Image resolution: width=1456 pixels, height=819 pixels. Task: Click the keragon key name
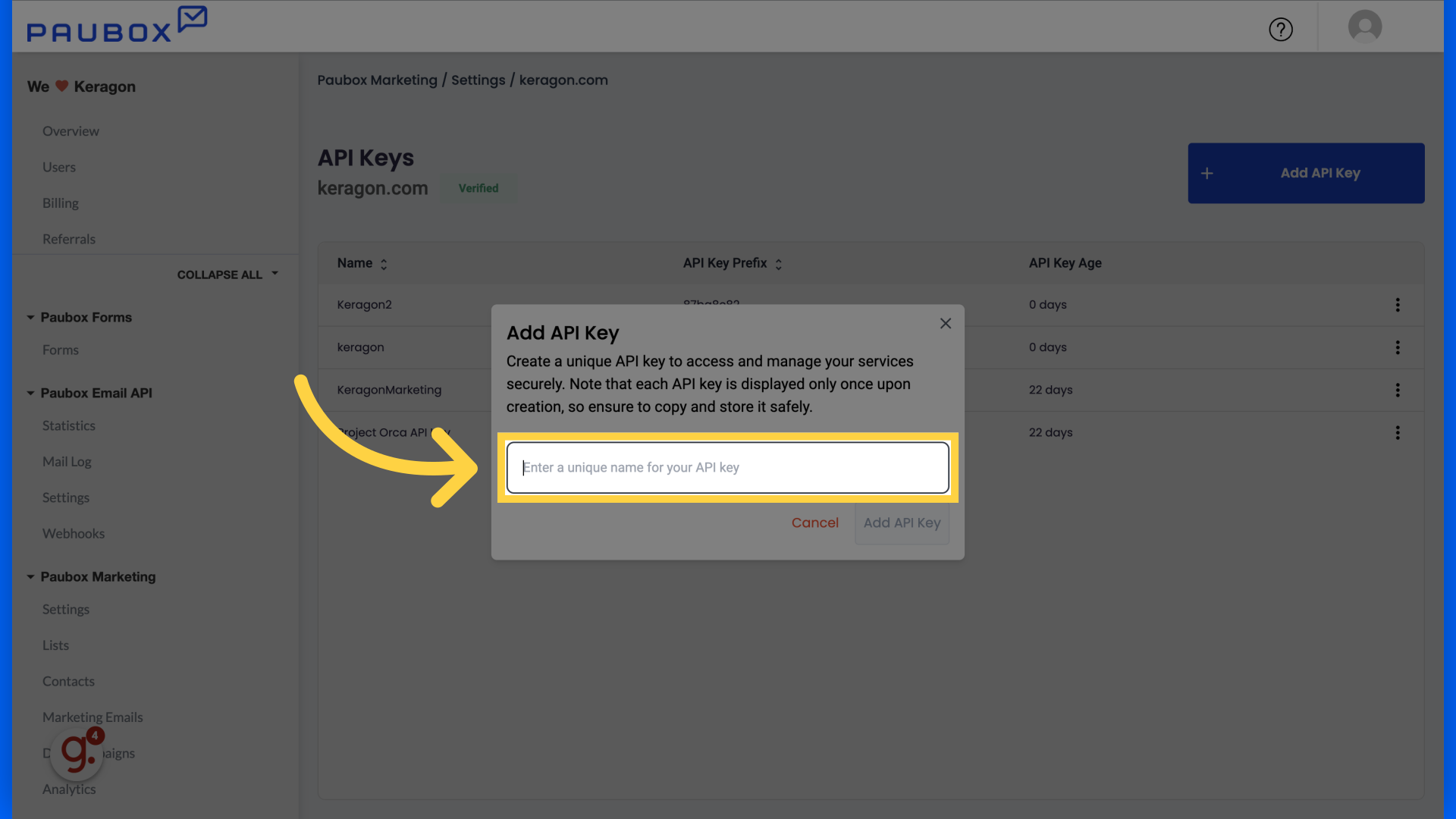360,347
